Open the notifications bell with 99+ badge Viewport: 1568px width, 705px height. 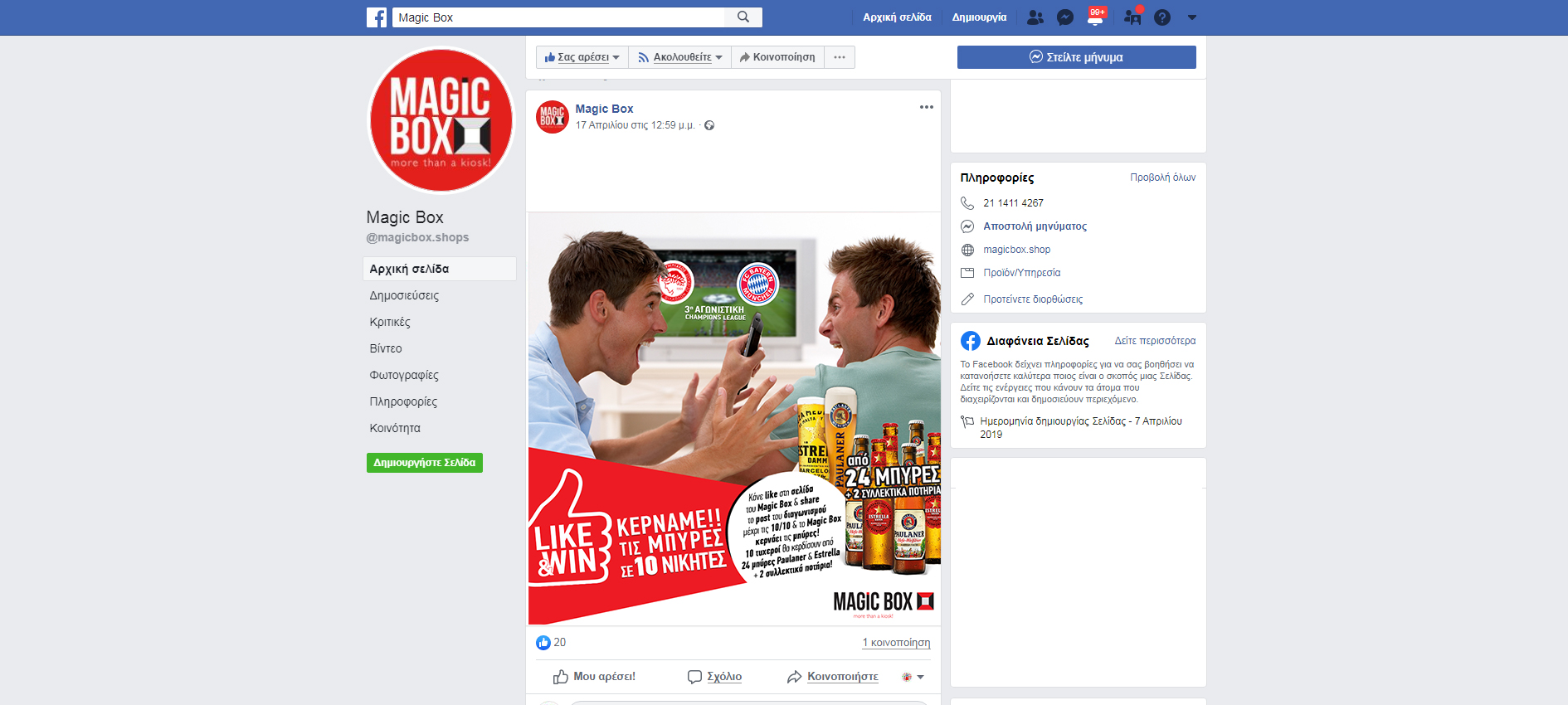coord(1095,17)
